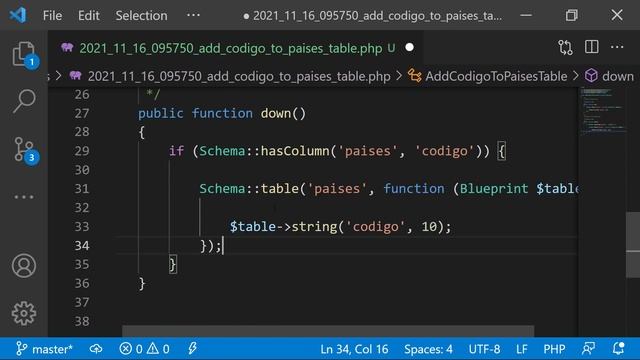Change language mode PHP
The width and height of the screenshot is (640, 360).
(554, 349)
